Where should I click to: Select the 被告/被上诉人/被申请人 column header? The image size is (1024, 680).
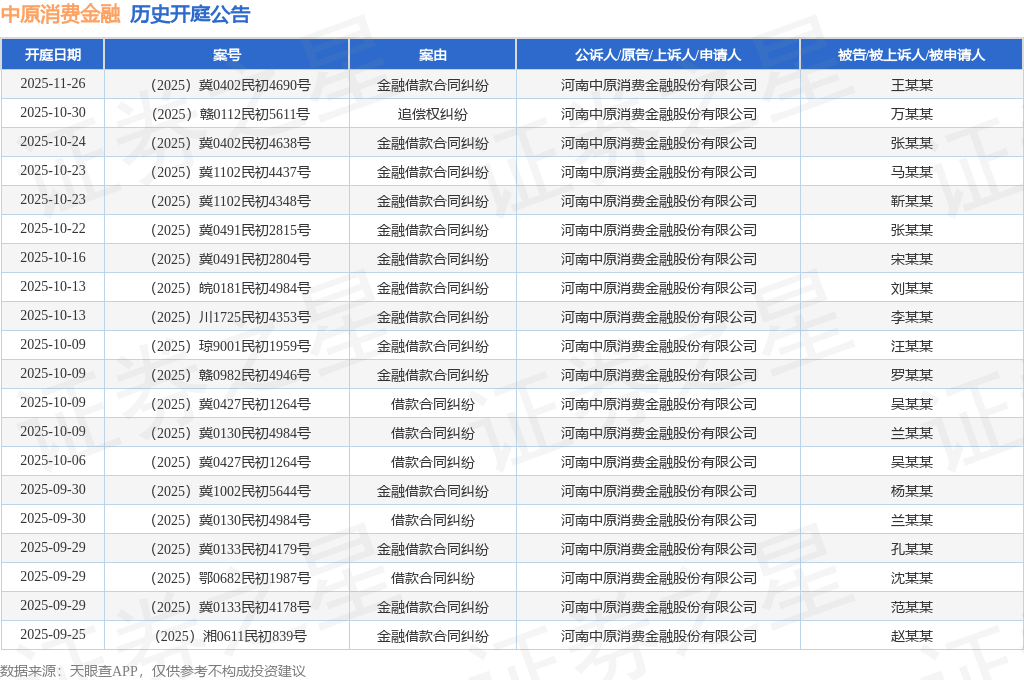click(911, 55)
